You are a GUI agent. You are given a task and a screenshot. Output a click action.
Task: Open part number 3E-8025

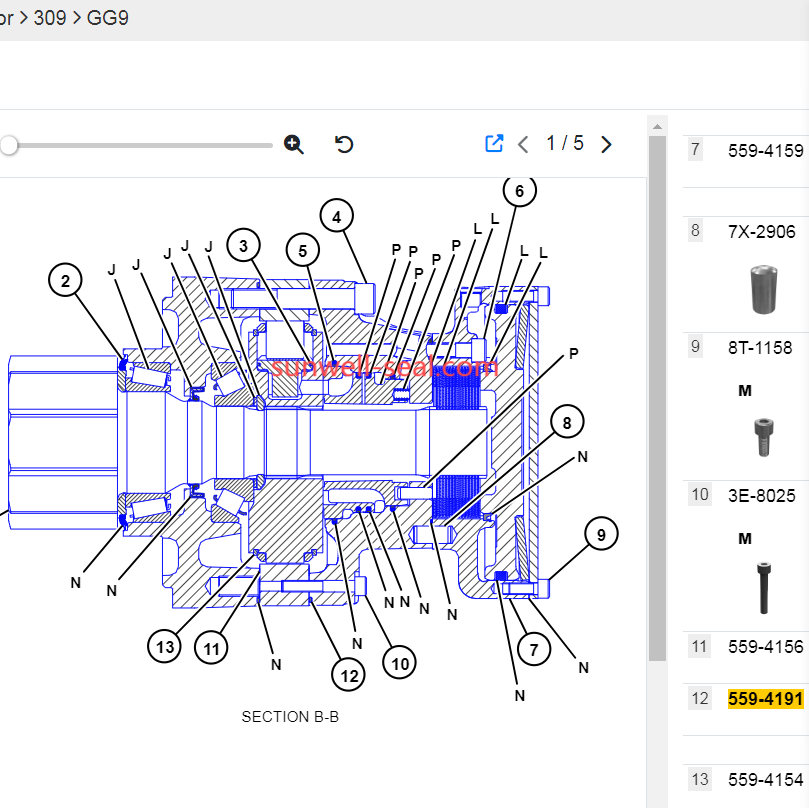click(762, 495)
